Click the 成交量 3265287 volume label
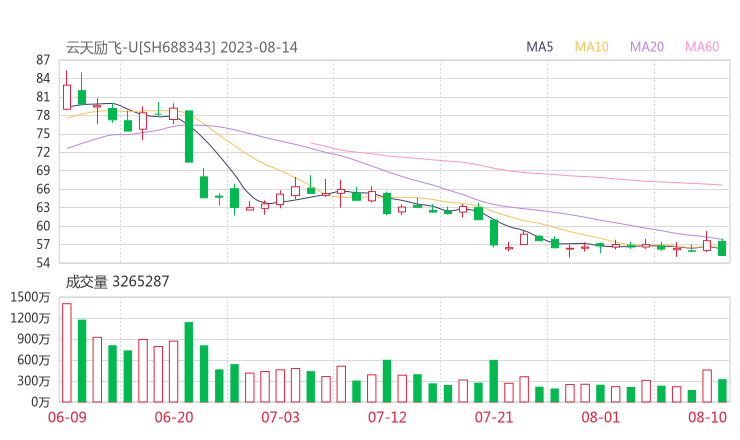The image size is (740, 440). 117,281
